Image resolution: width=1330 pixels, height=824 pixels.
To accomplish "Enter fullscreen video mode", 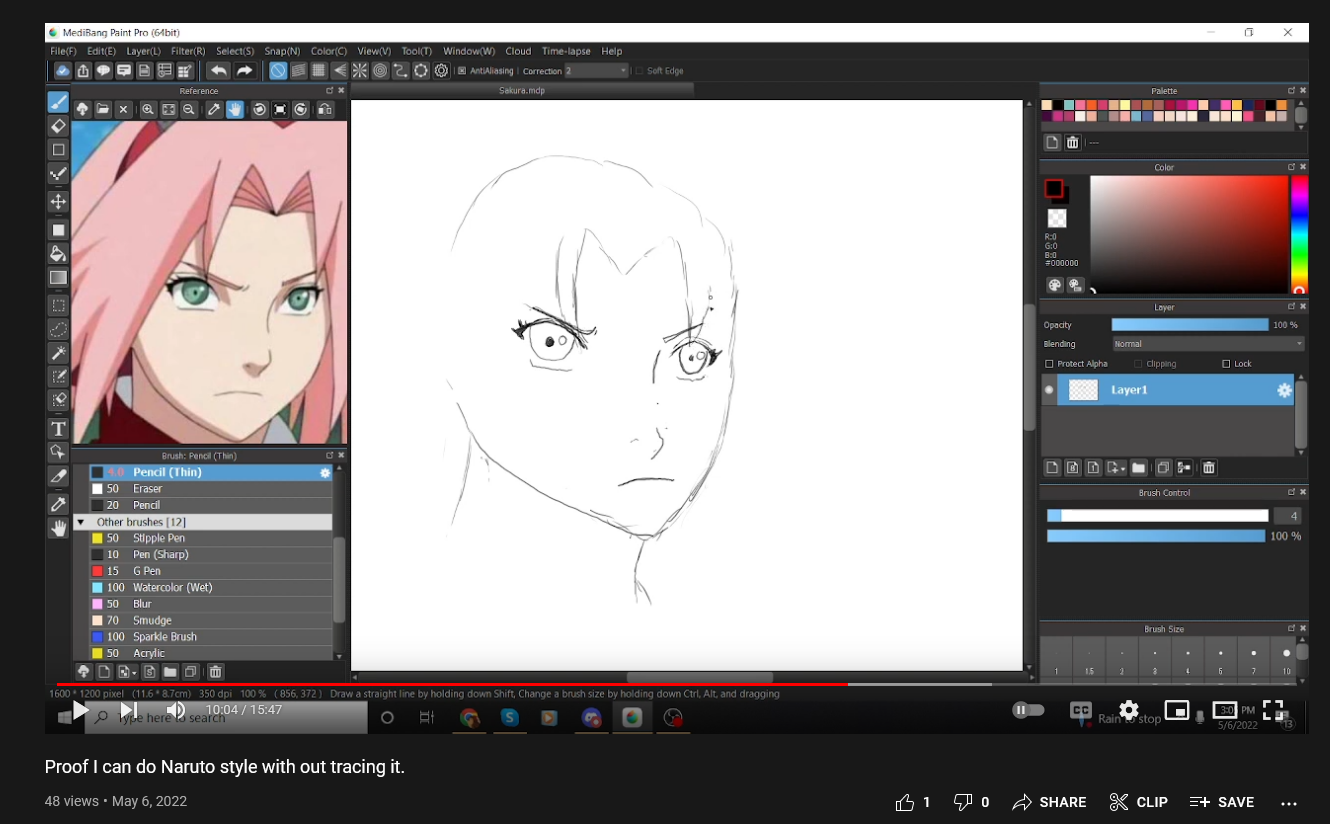I will click(x=1272, y=710).
